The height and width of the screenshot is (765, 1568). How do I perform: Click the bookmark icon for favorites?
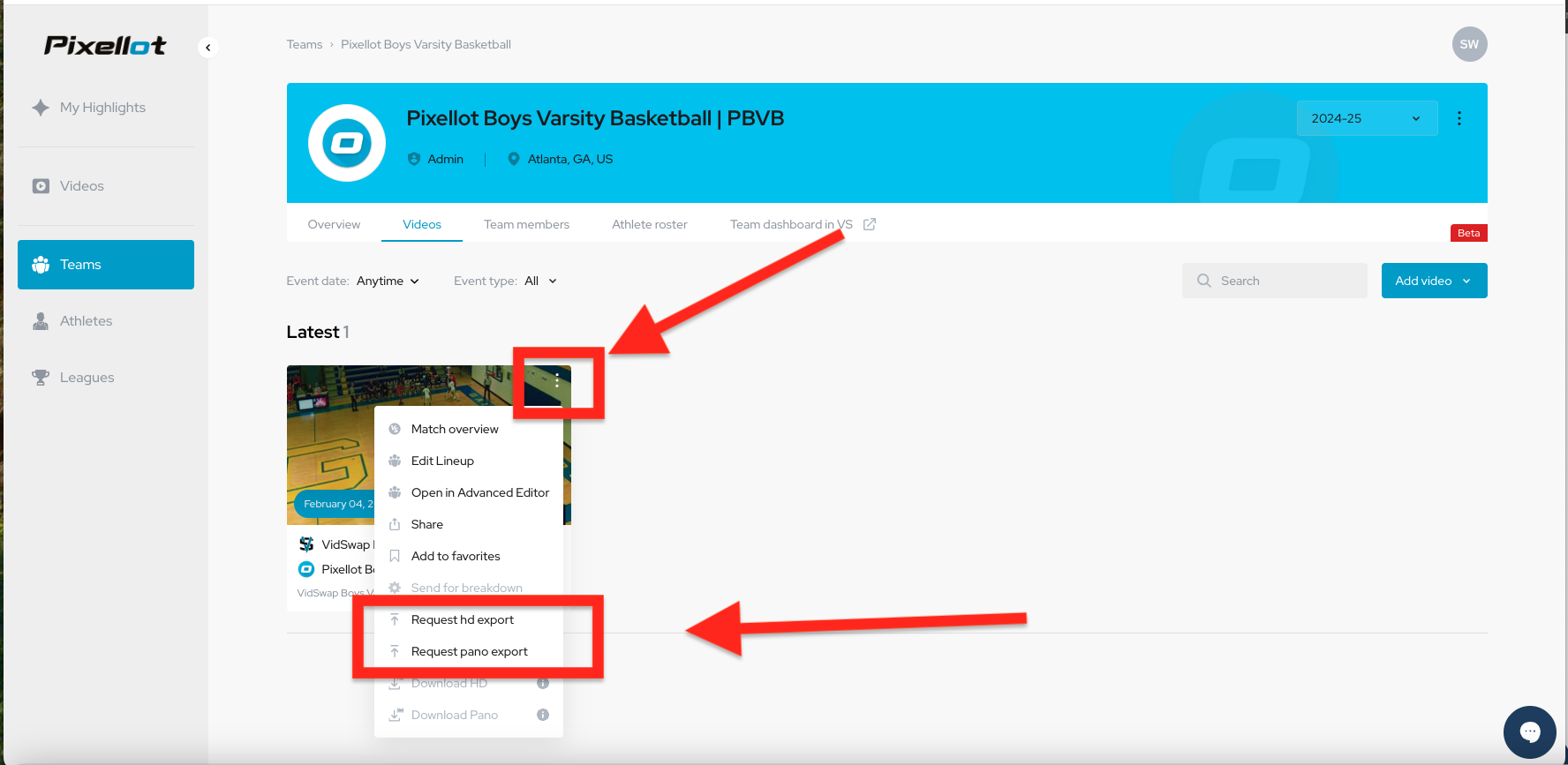point(395,556)
